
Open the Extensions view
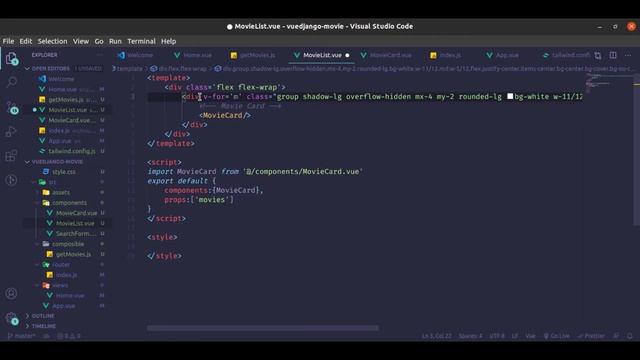coord(11,156)
